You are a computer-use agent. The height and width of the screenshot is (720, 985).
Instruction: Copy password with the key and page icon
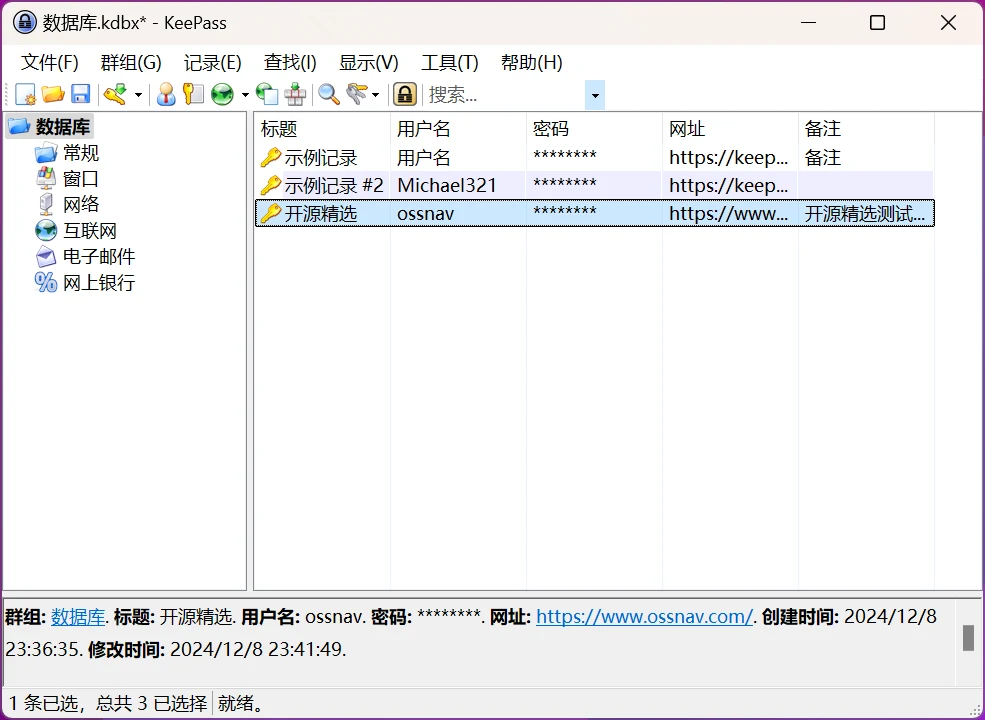point(192,95)
